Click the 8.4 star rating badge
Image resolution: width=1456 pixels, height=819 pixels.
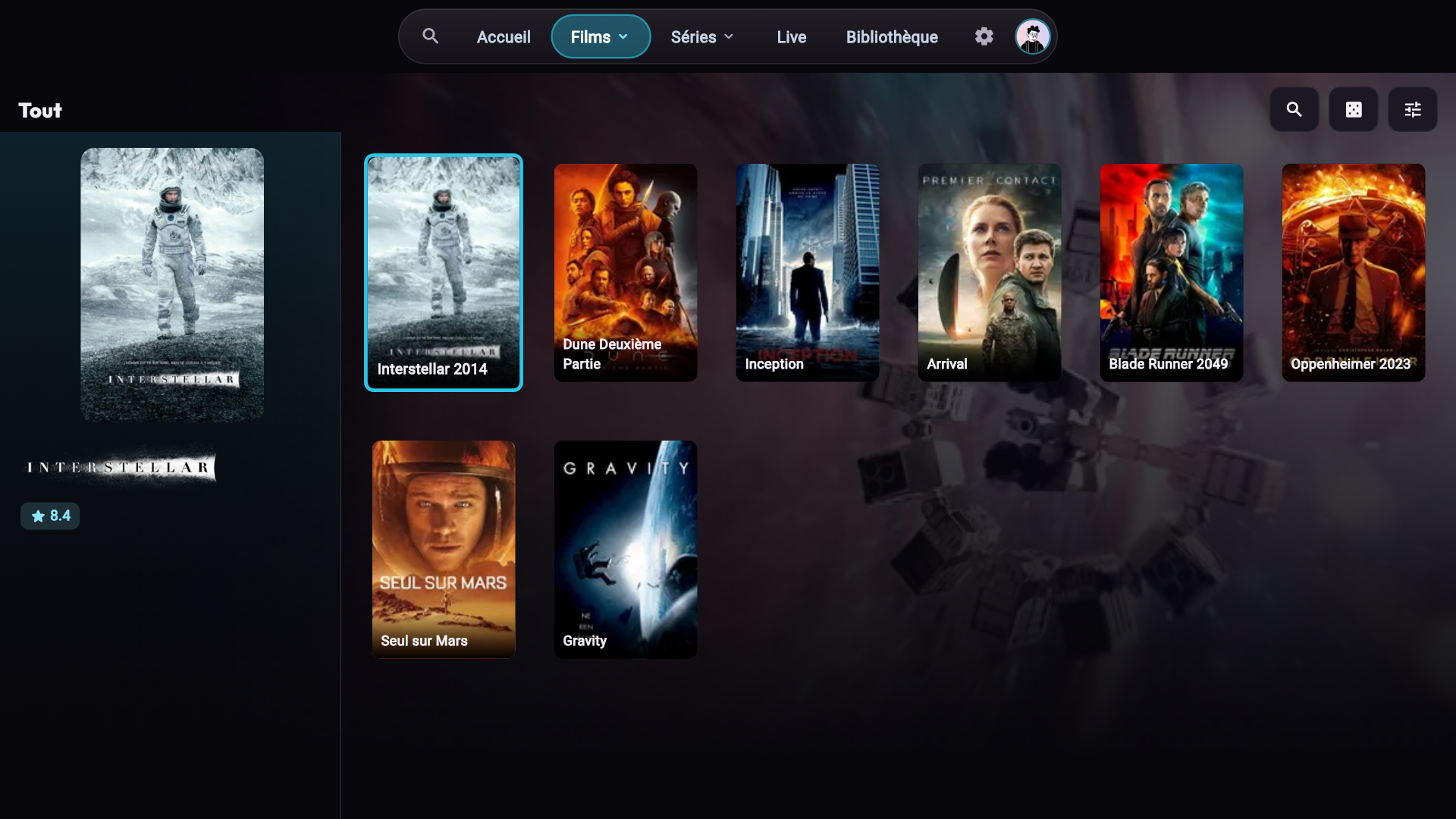(50, 516)
